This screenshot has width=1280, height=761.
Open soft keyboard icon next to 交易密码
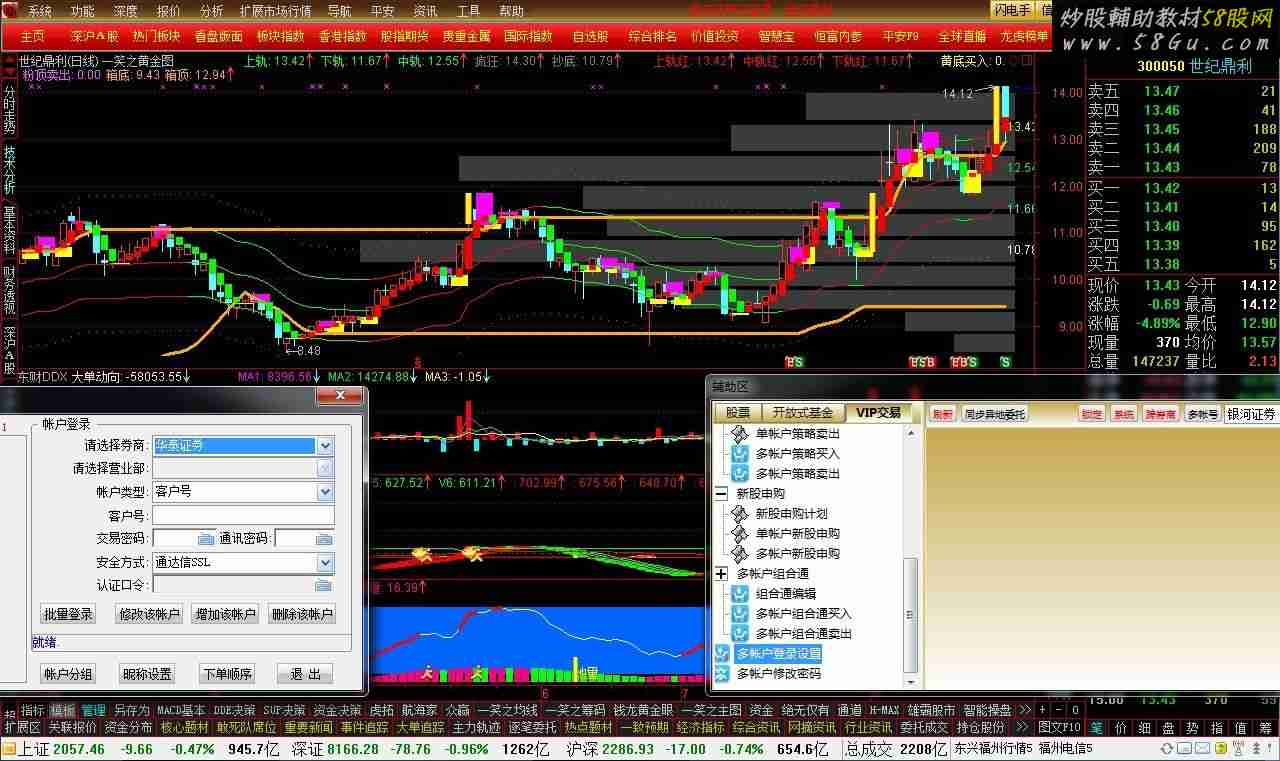(x=206, y=539)
